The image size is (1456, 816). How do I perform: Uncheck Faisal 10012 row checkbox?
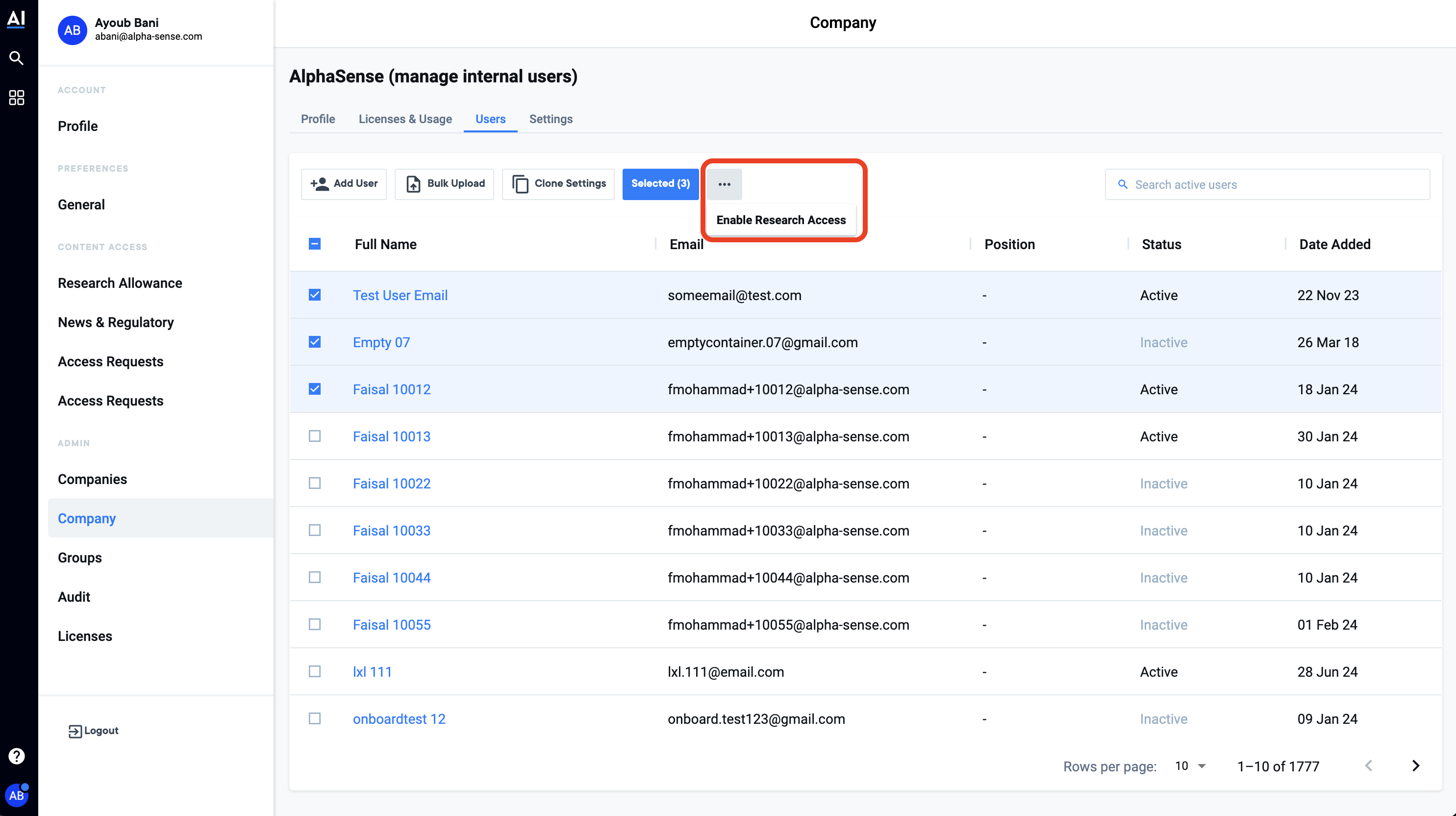click(x=315, y=388)
